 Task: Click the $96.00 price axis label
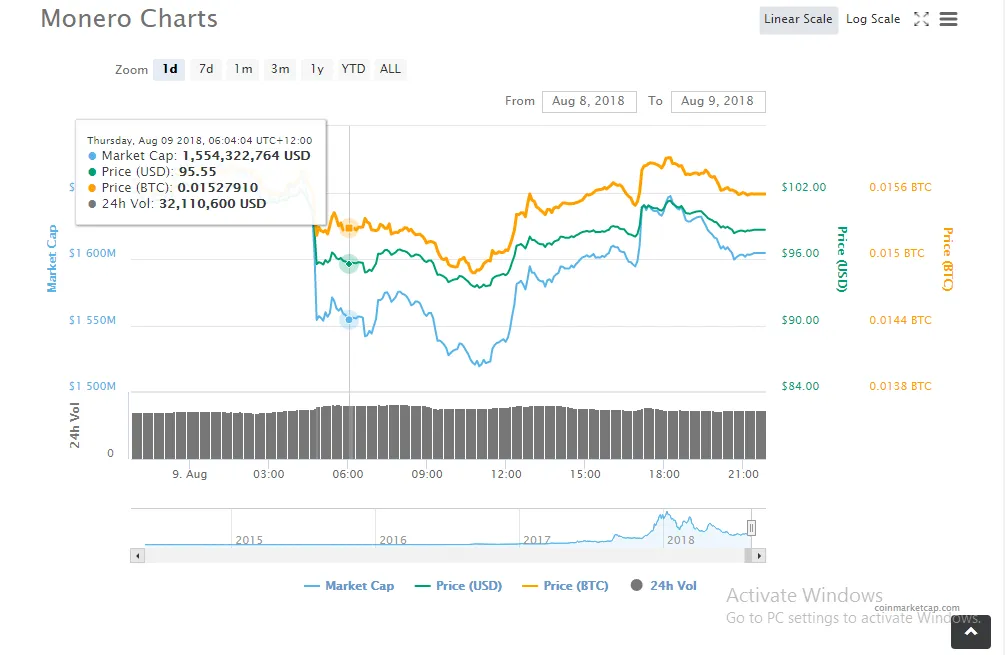pos(801,253)
